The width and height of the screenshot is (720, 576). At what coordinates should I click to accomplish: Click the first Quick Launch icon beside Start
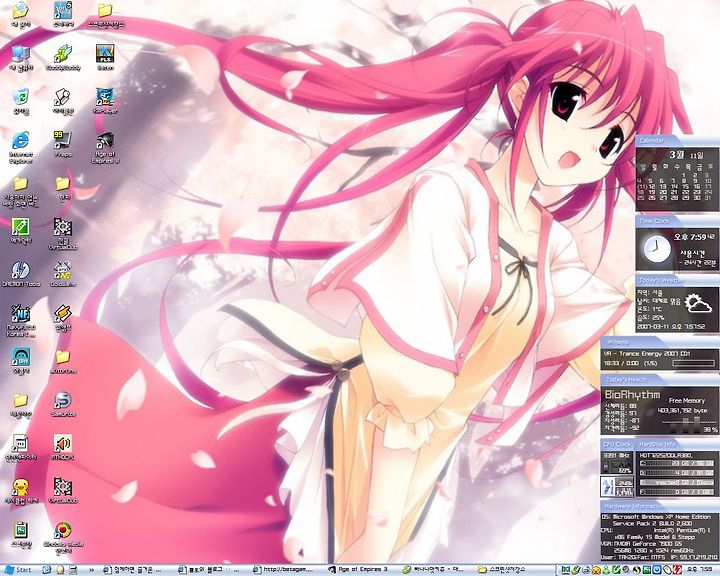point(46,570)
